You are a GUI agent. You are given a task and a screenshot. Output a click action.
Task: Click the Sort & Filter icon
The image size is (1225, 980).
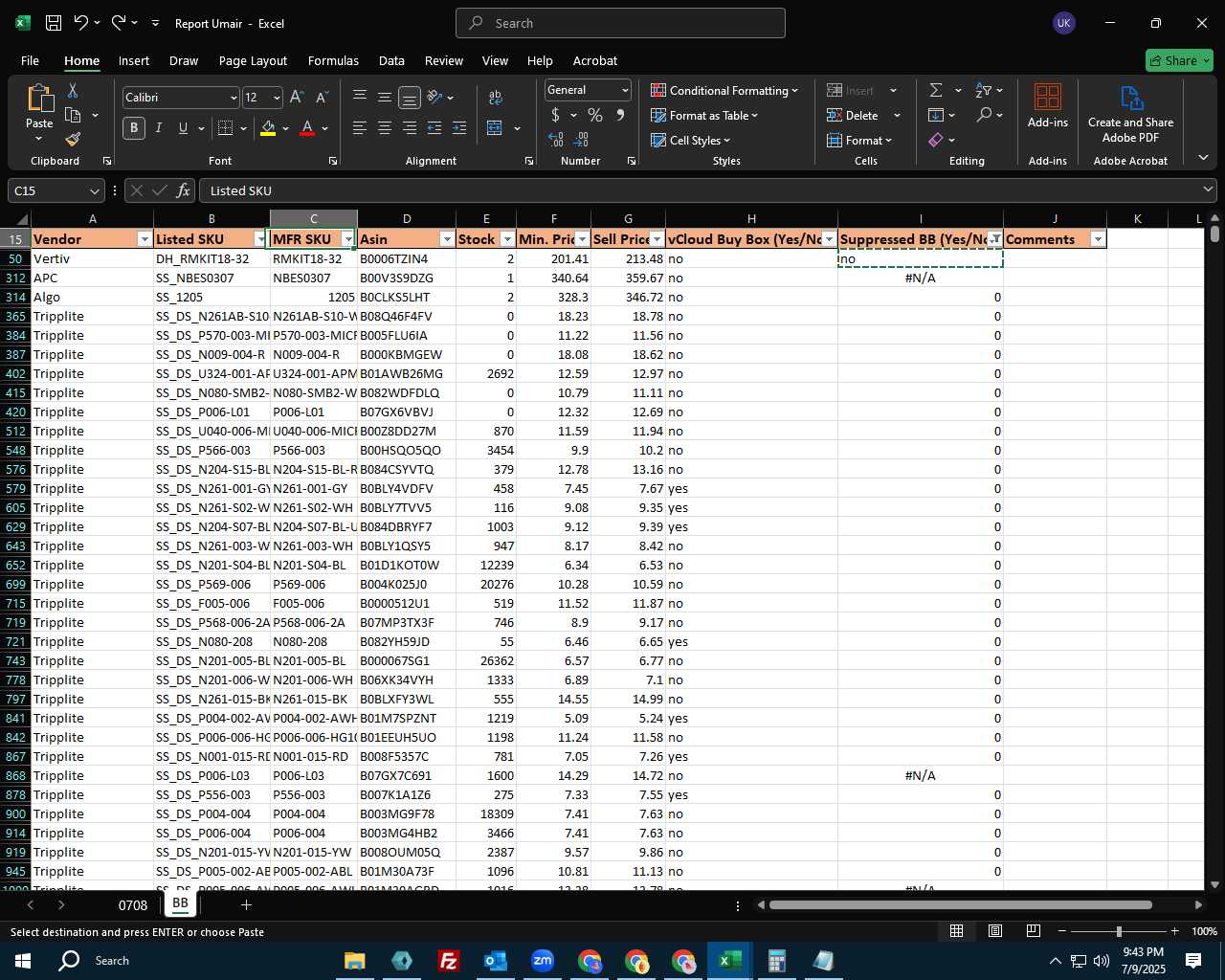click(983, 90)
